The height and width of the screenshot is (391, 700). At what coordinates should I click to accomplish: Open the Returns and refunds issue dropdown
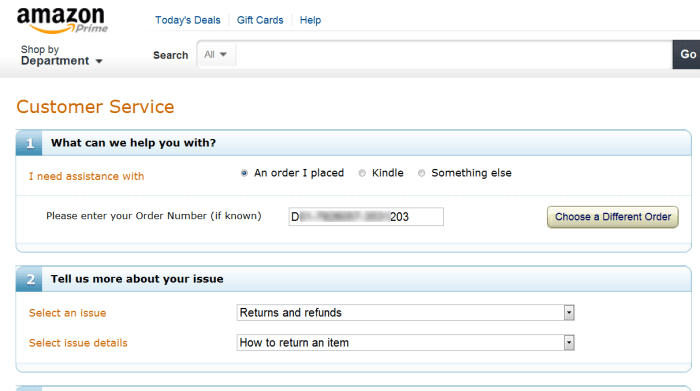(x=405, y=312)
